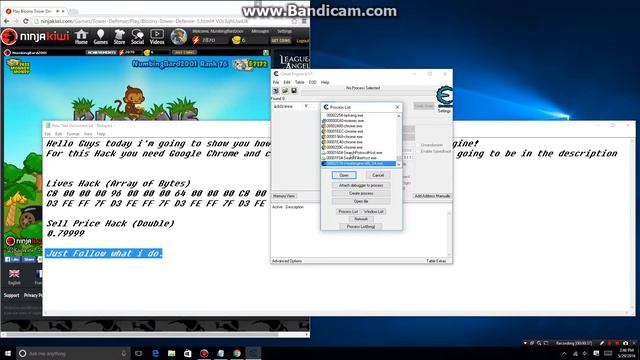The image size is (640, 360).
Task: Click the Memory View button
Action: (284, 196)
